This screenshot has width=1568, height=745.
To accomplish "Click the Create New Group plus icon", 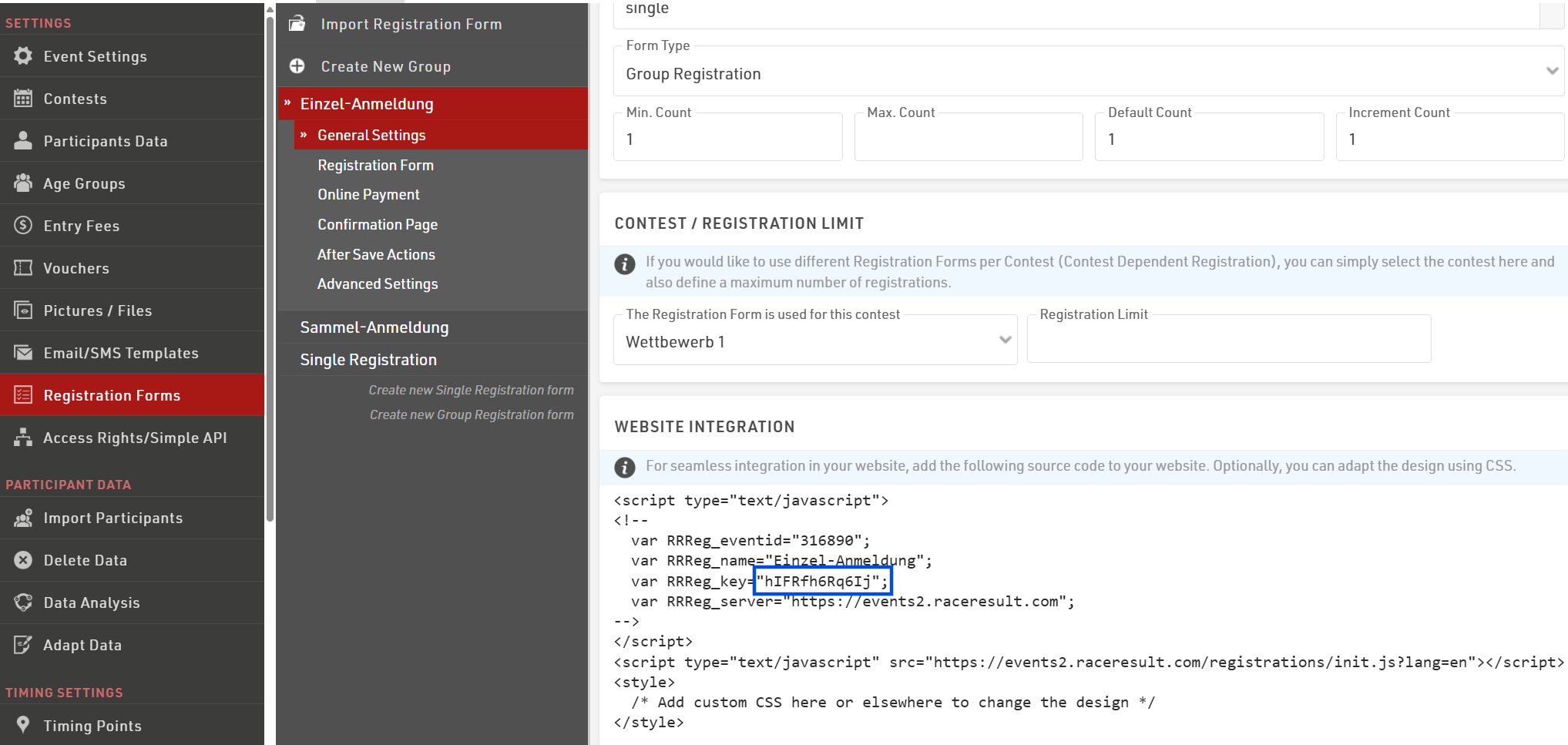I will point(297,66).
